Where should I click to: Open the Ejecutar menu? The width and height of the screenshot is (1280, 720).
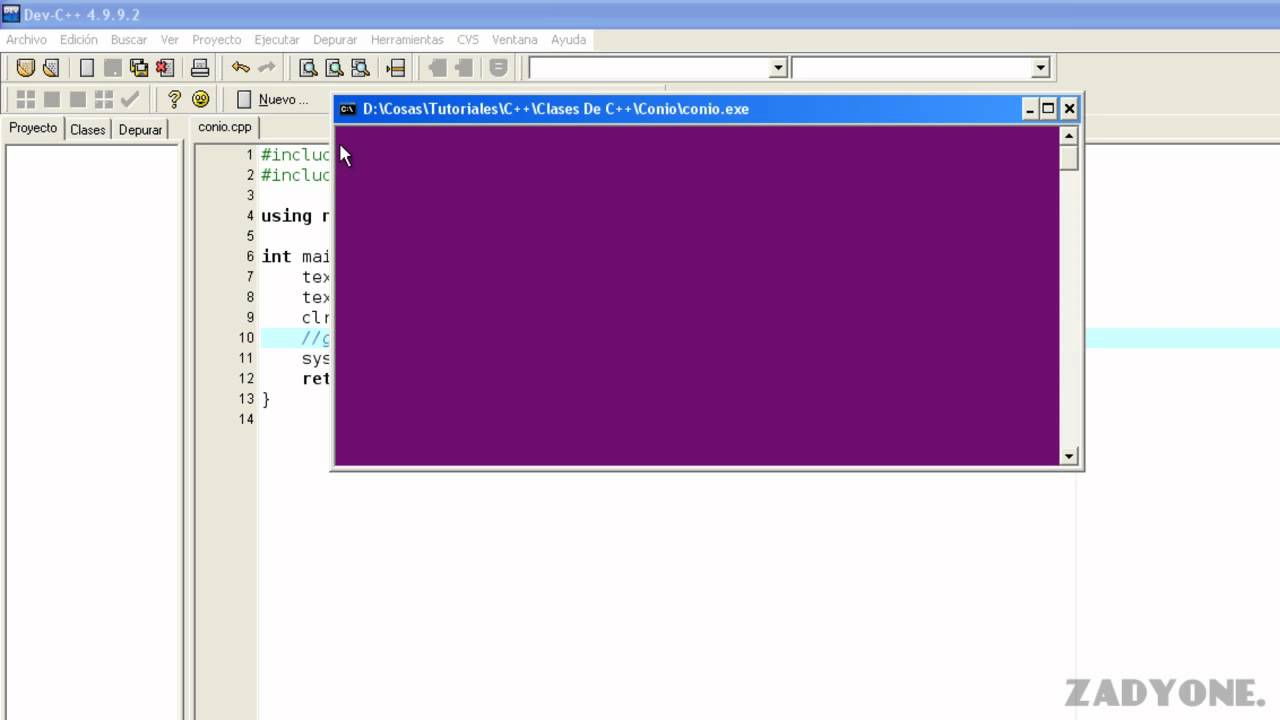pyautogui.click(x=277, y=40)
